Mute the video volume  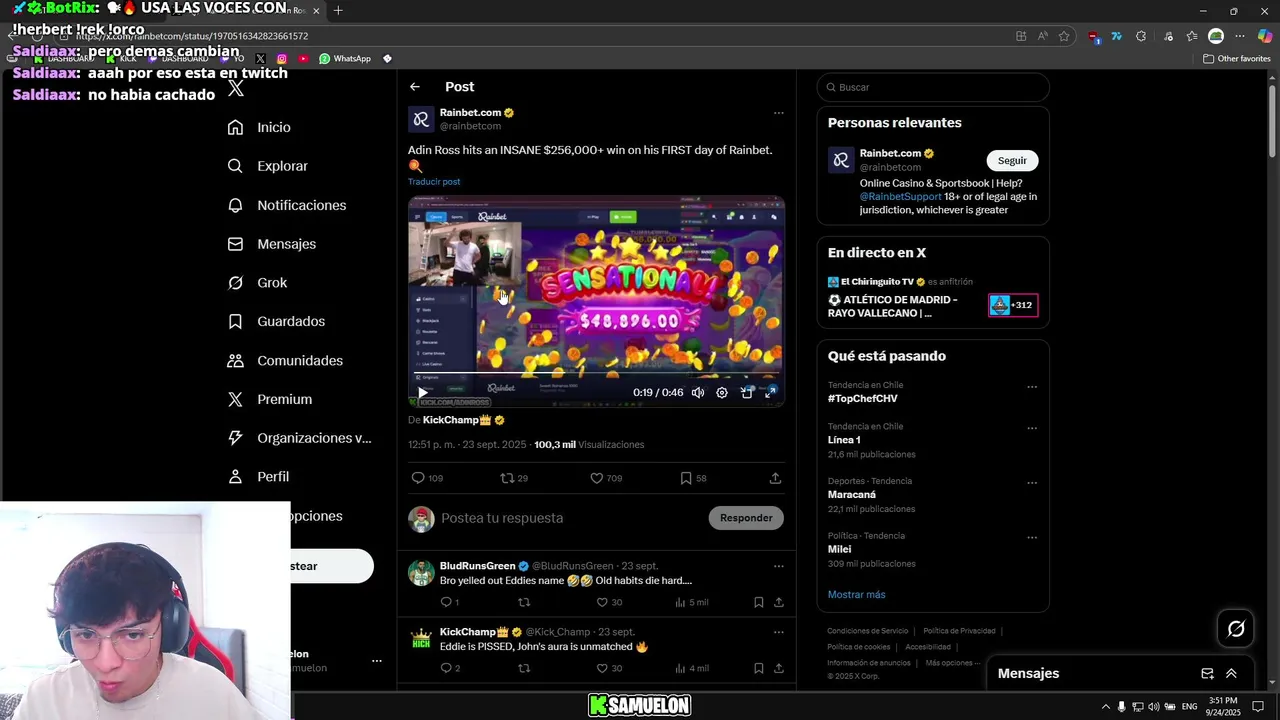[698, 393]
